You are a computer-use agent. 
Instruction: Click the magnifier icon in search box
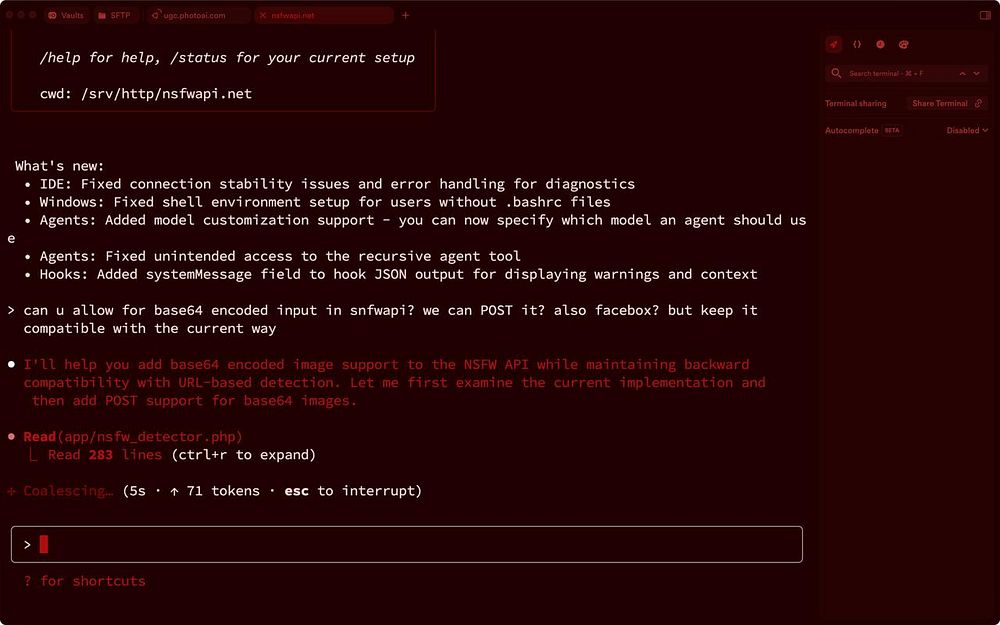click(837, 74)
